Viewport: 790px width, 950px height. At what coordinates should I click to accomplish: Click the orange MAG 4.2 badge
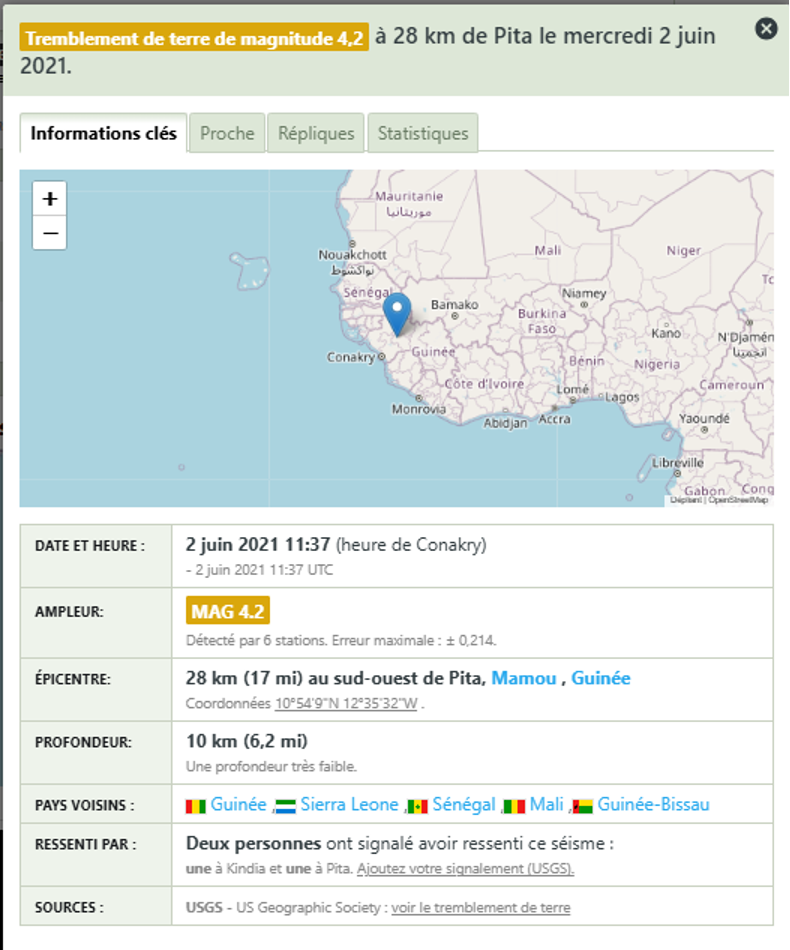click(227, 611)
